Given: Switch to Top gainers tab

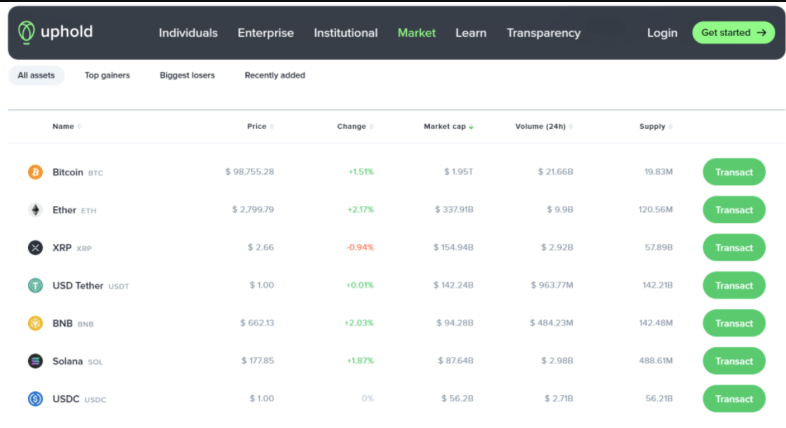Looking at the screenshot, I should click(x=107, y=75).
